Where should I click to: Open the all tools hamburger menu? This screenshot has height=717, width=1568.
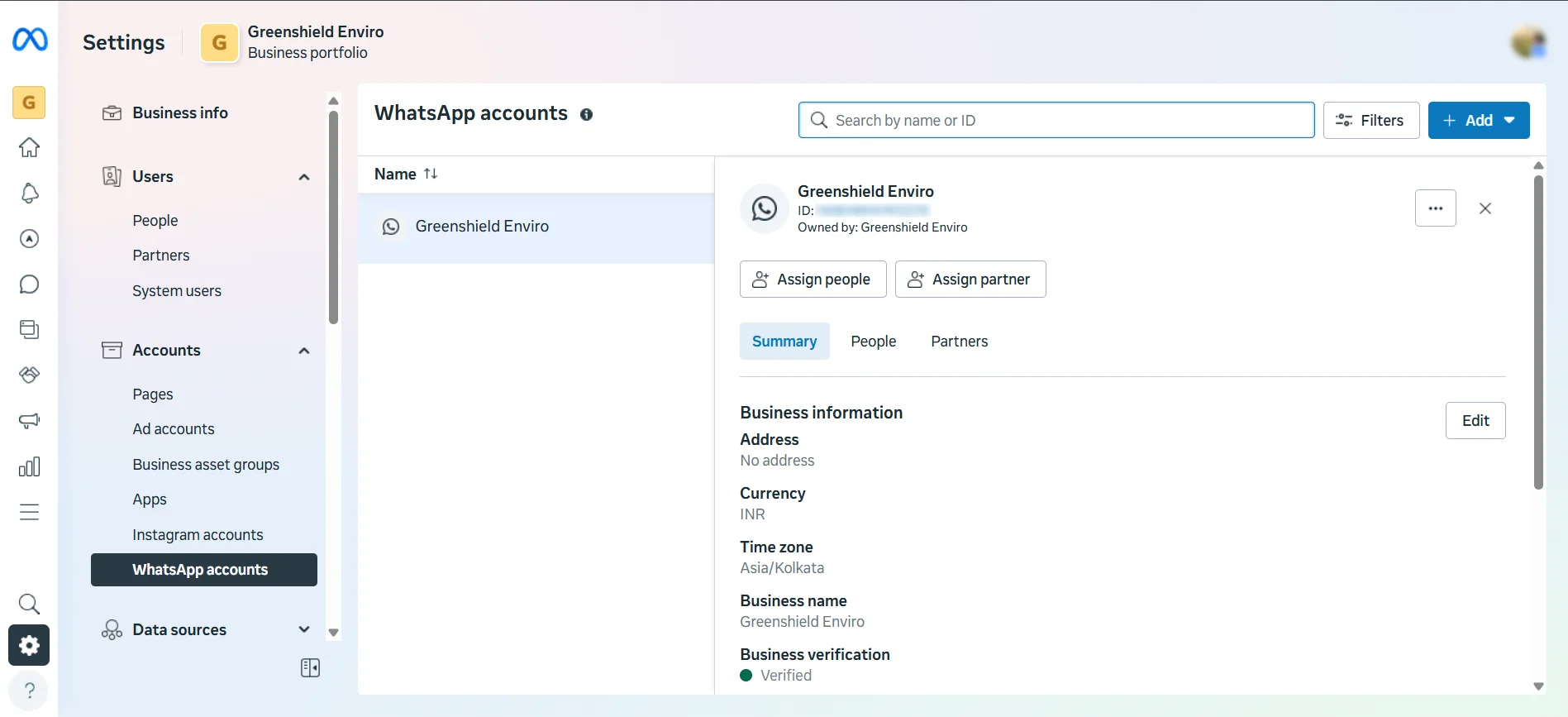29,512
